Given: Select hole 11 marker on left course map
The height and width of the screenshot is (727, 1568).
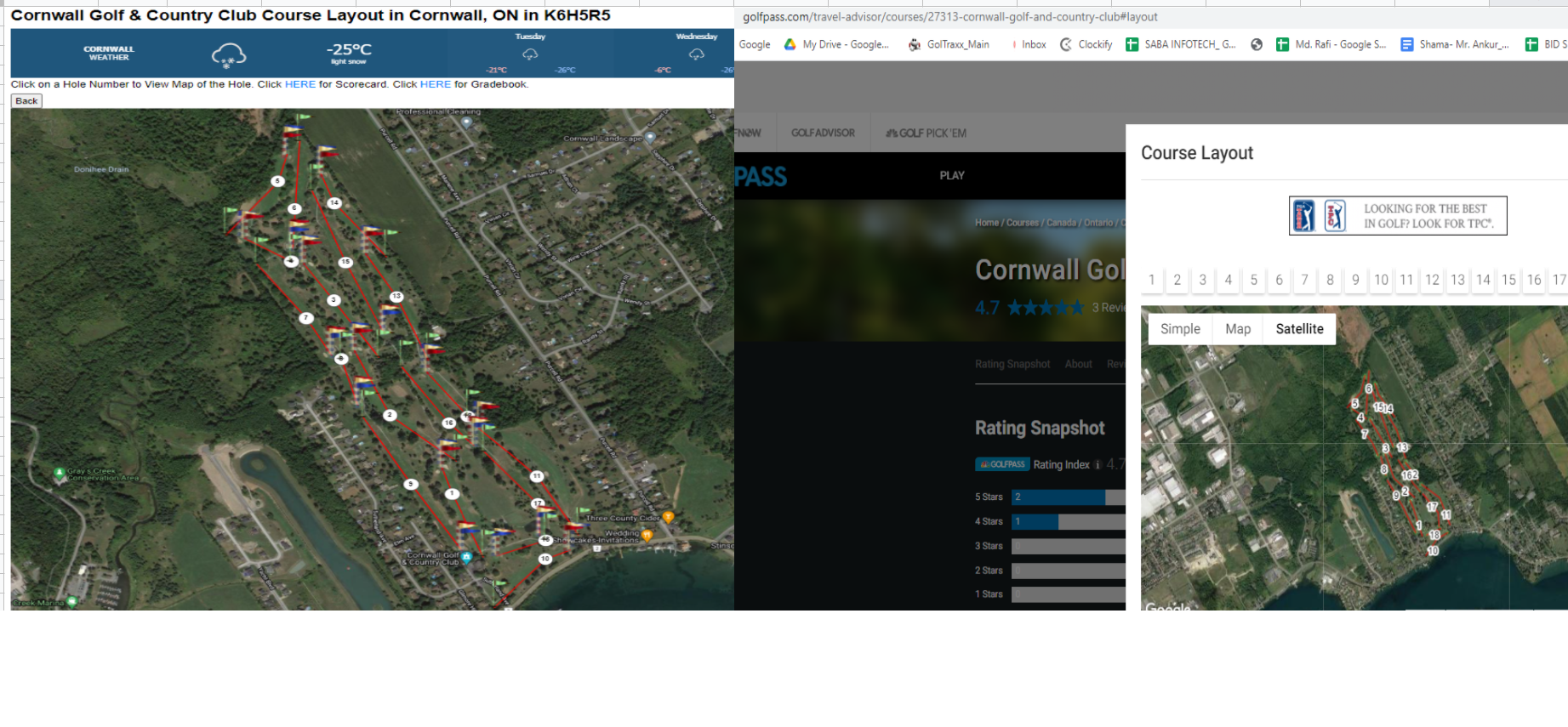Looking at the screenshot, I should point(537,476).
